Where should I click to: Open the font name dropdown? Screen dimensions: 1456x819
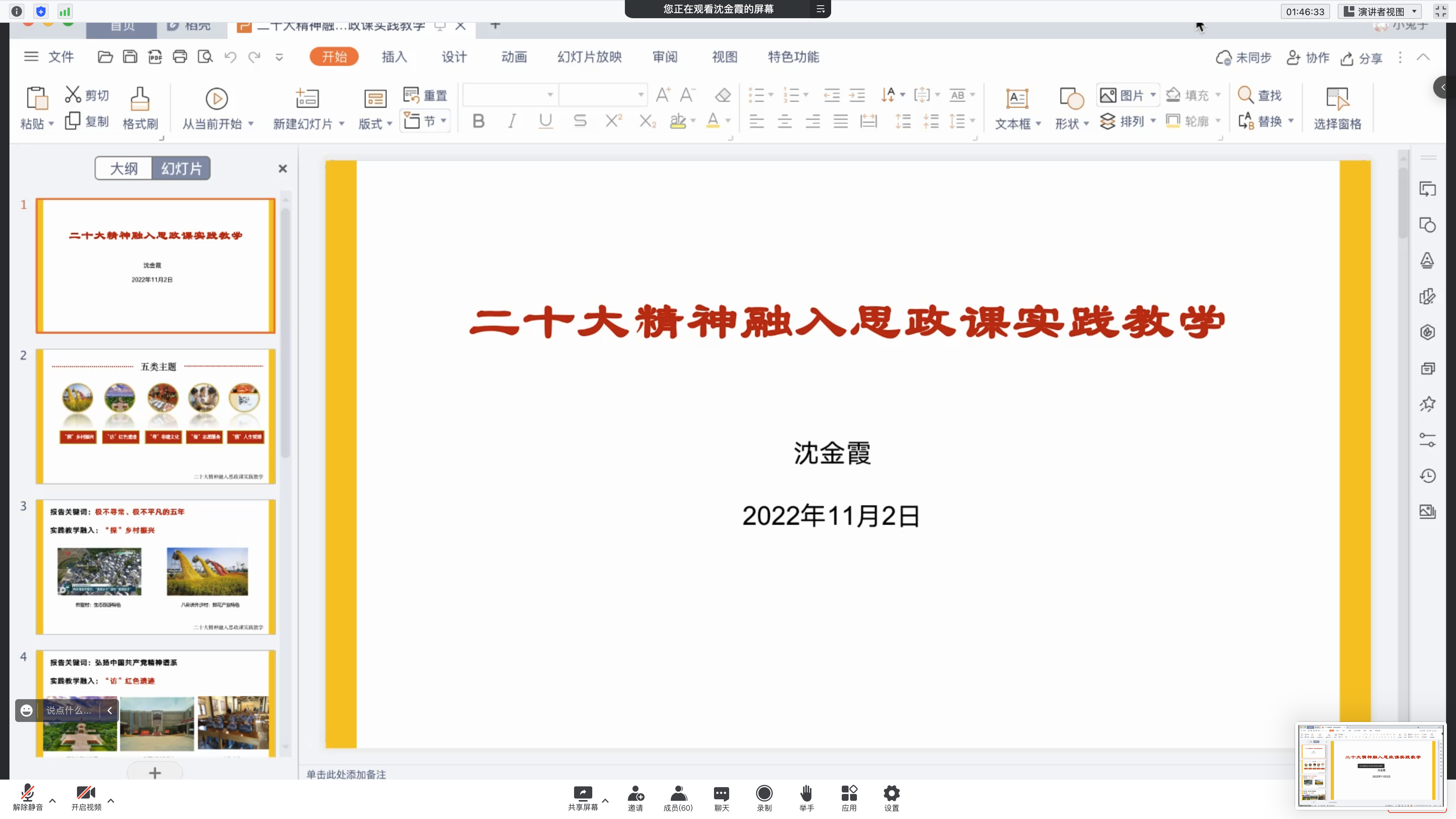(549, 95)
